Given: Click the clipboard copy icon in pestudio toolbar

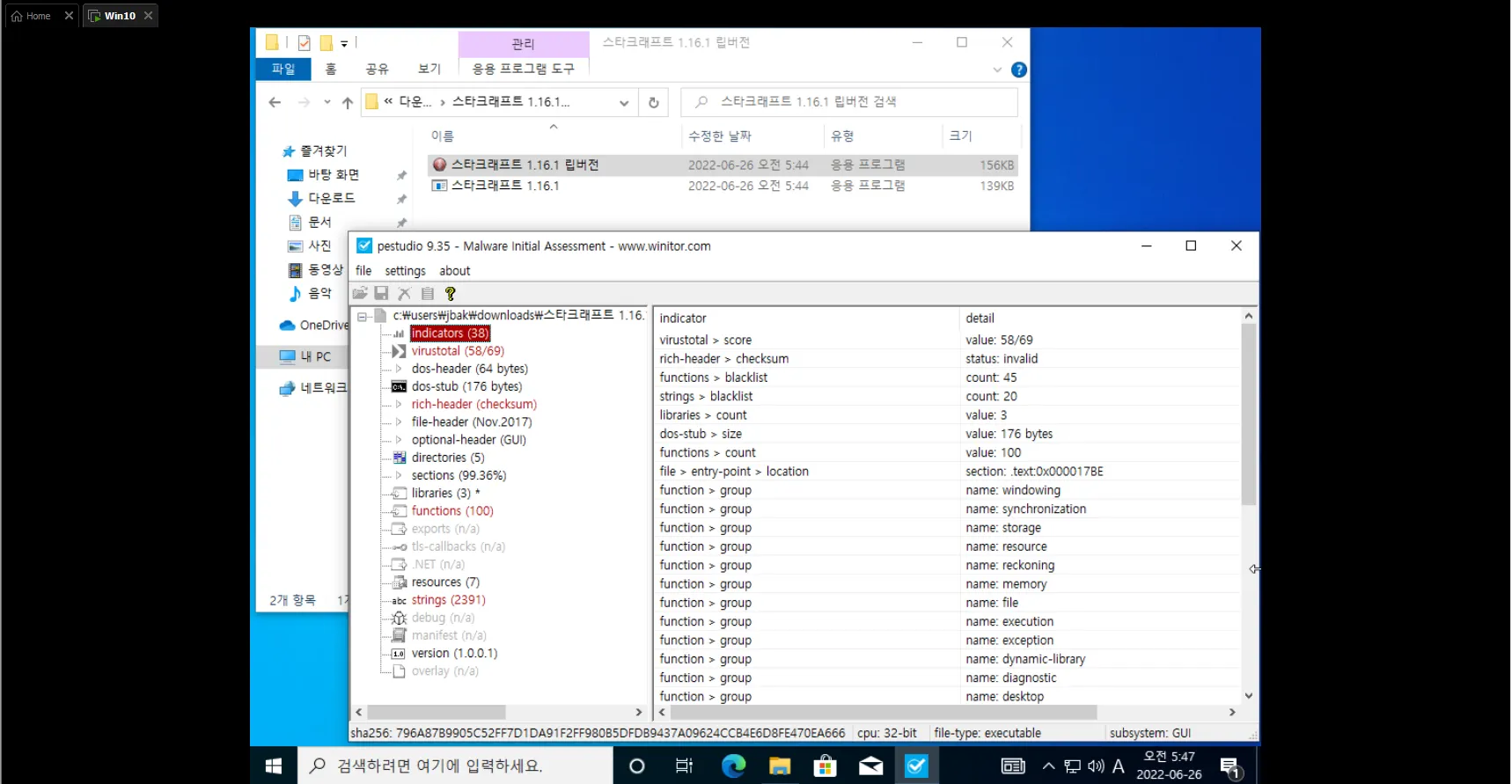Looking at the screenshot, I should point(428,293).
